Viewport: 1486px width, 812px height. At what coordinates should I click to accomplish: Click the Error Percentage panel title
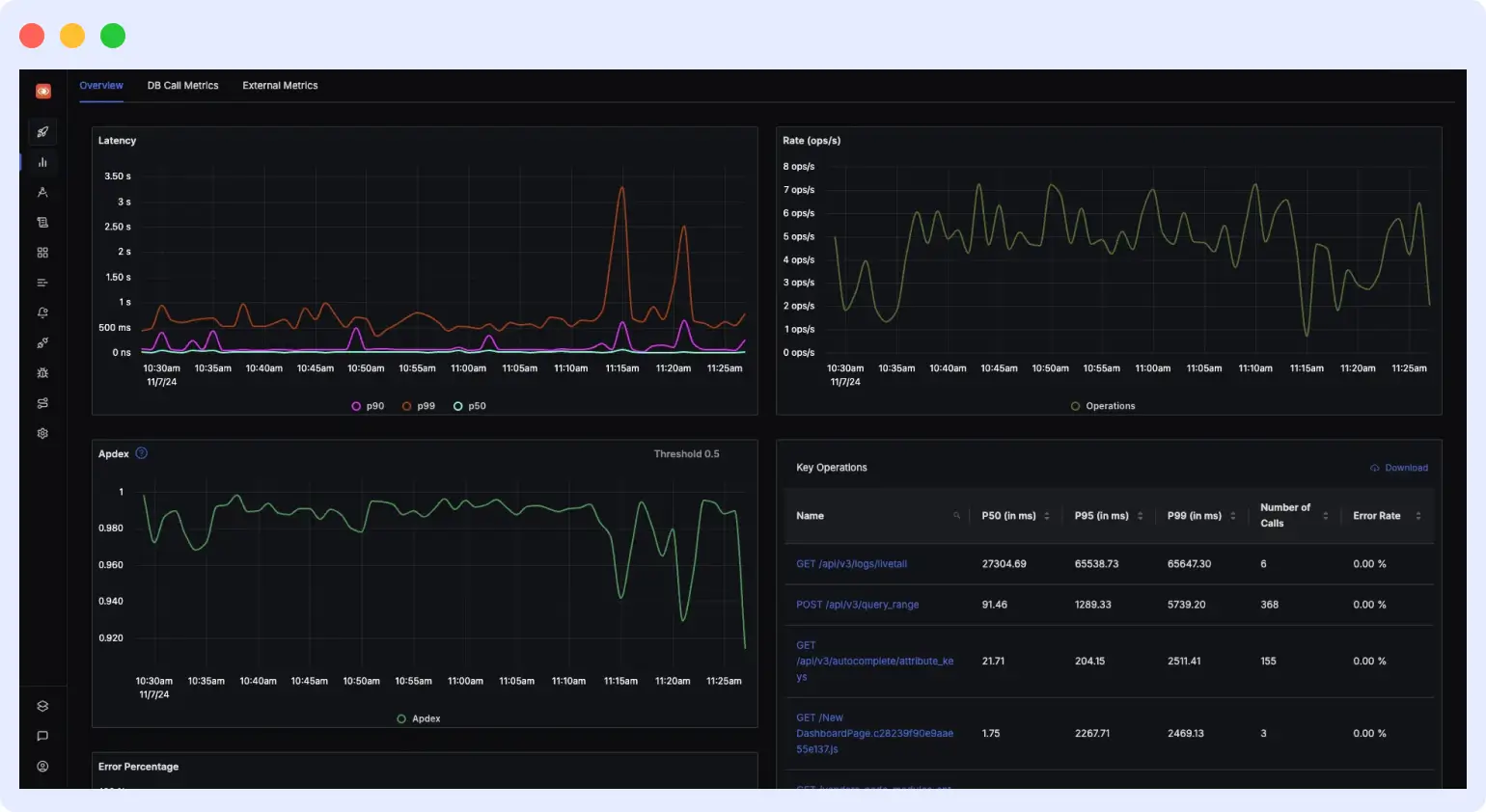coord(138,767)
